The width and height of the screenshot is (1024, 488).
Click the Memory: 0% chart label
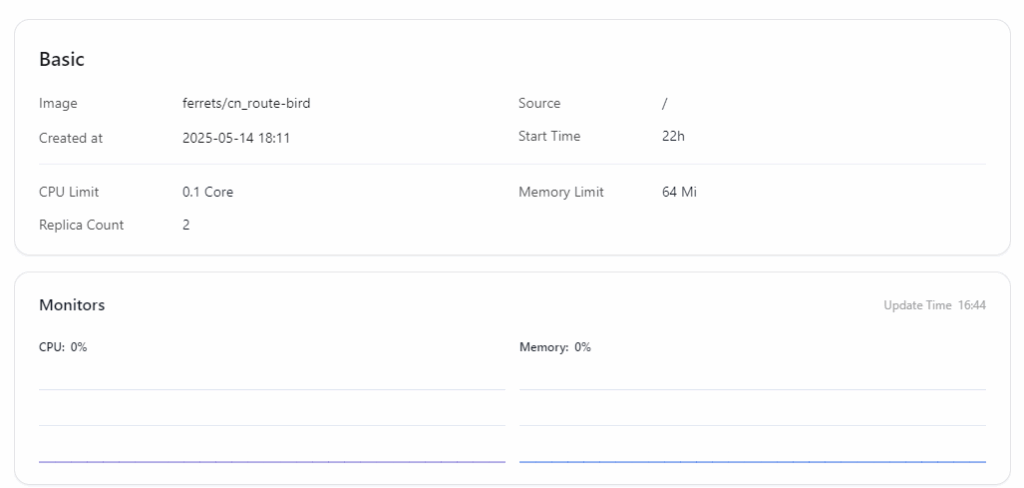[x=555, y=347]
